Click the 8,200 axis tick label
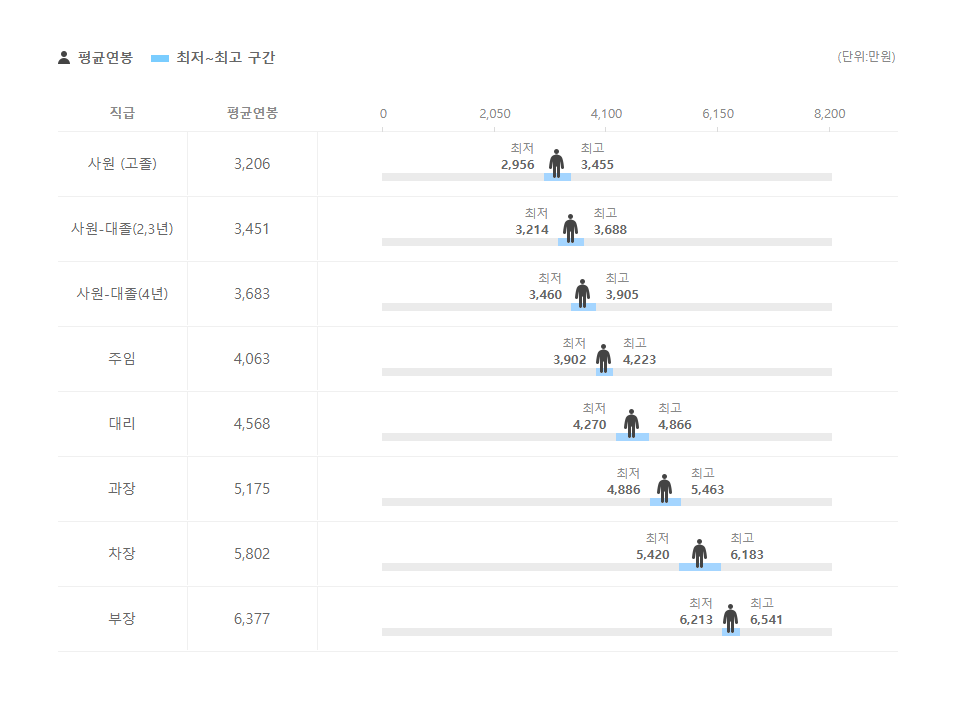 point(829,114)
